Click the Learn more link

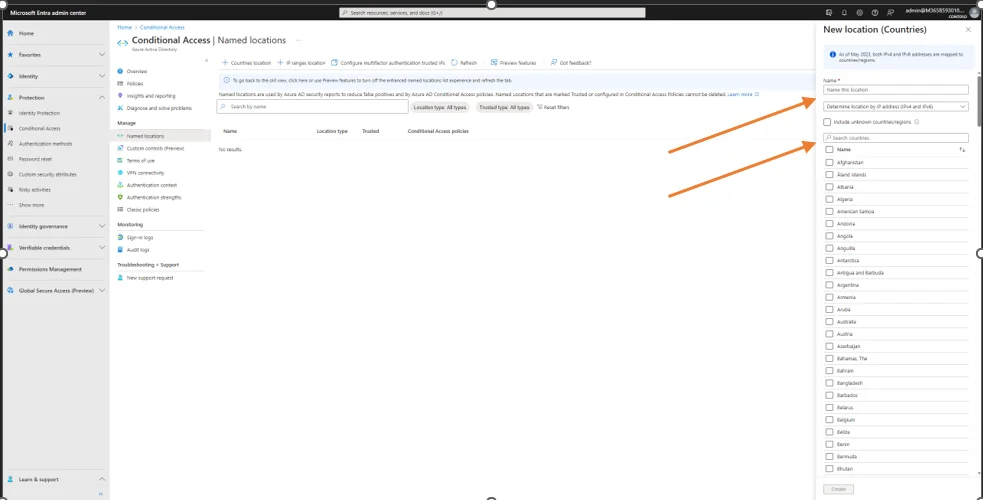(740, 94)
